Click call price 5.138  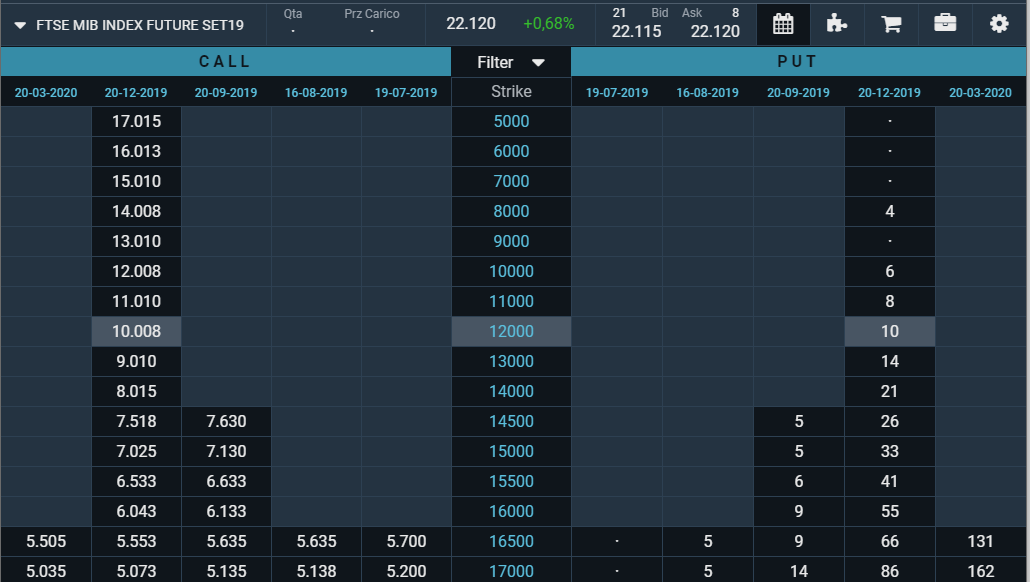tap(316, 571)
